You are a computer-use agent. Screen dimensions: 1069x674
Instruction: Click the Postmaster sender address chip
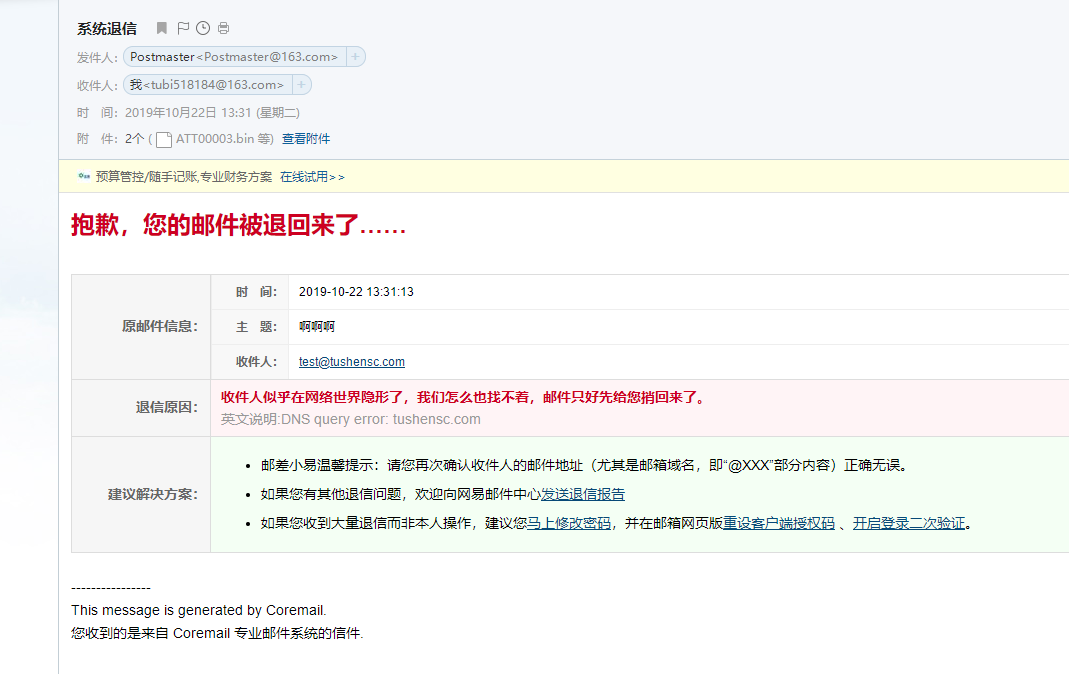234,57
